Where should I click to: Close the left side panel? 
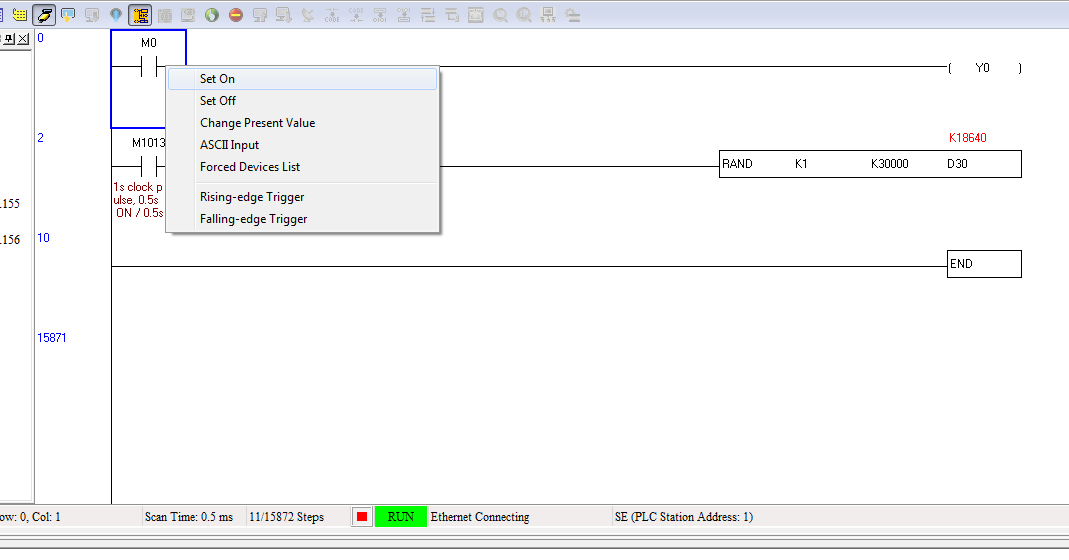tap(23, 38)
